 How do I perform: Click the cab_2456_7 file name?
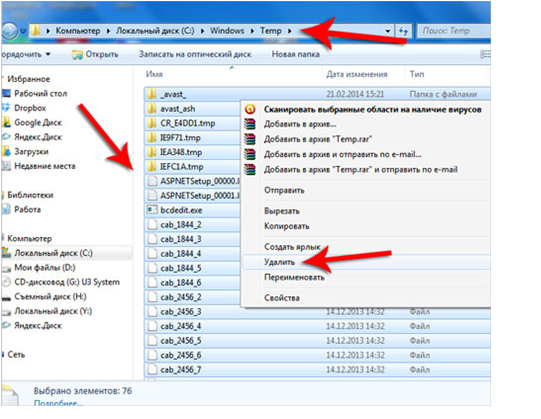point(181,370)
